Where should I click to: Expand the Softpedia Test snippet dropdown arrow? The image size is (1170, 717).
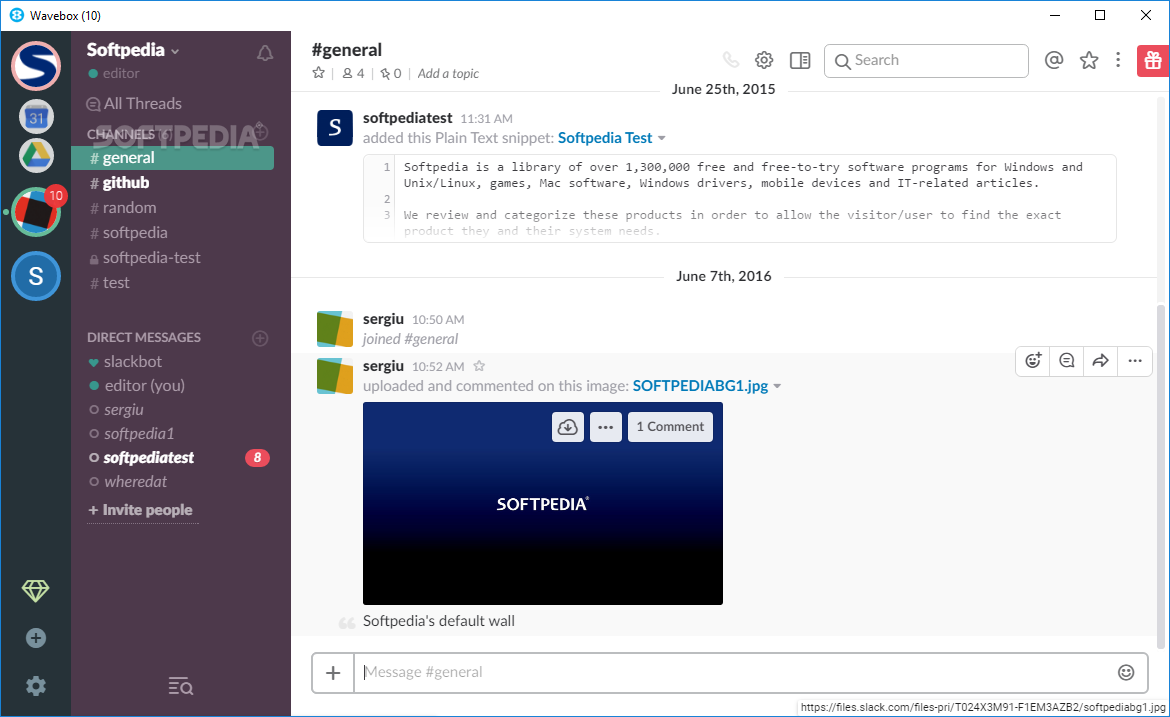point(662,138)
